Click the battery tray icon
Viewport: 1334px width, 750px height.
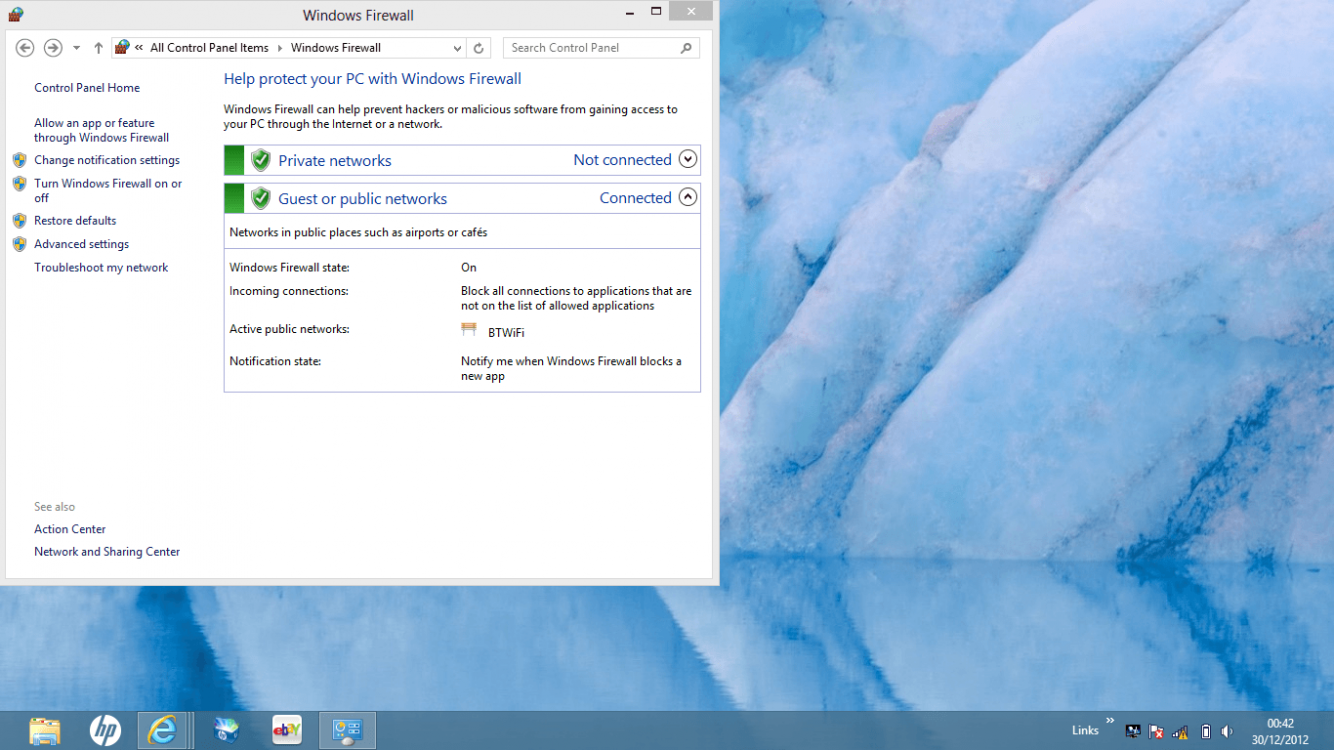pyautogui.click(x=1206, y=731)
